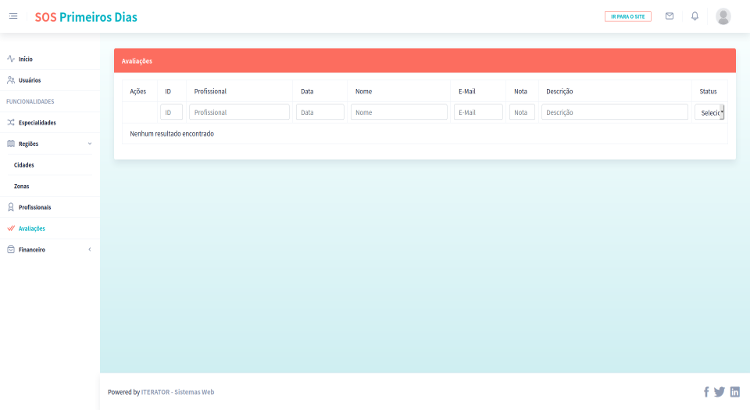
Task: Focus the Nota filter field
Action: pyautogui.click(x=522, y=112)
